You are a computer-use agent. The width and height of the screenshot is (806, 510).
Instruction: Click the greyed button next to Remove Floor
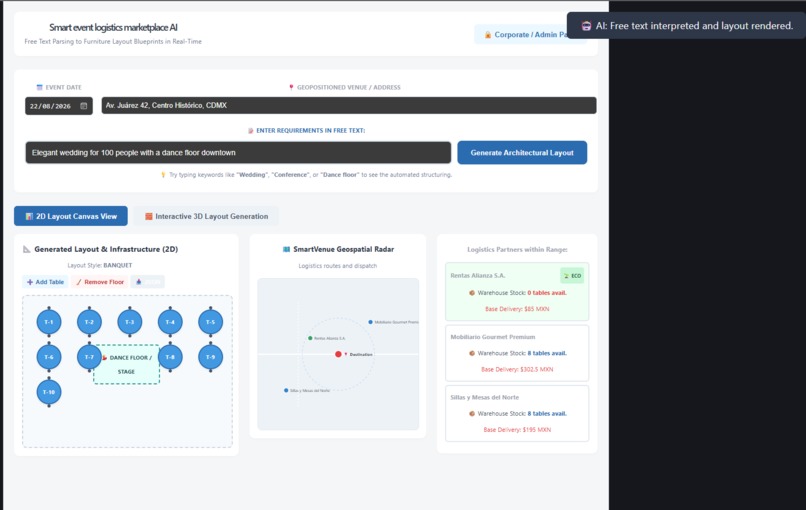click(x=148, y=282)
